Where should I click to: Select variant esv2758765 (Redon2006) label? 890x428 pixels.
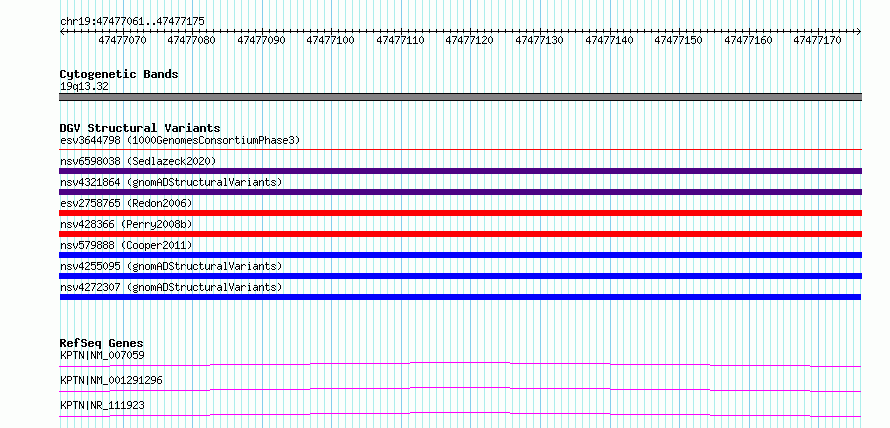coord(126,203)
